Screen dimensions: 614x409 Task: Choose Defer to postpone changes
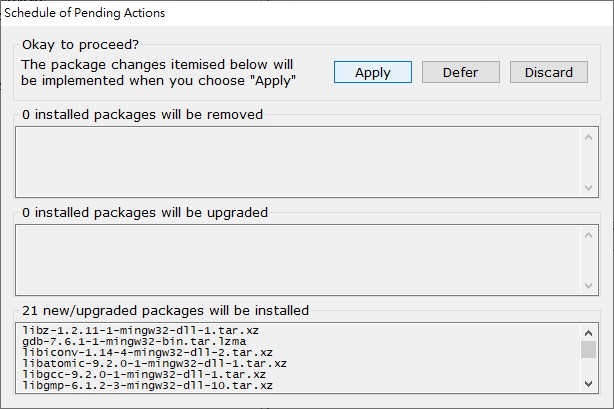tap(460, 72)
